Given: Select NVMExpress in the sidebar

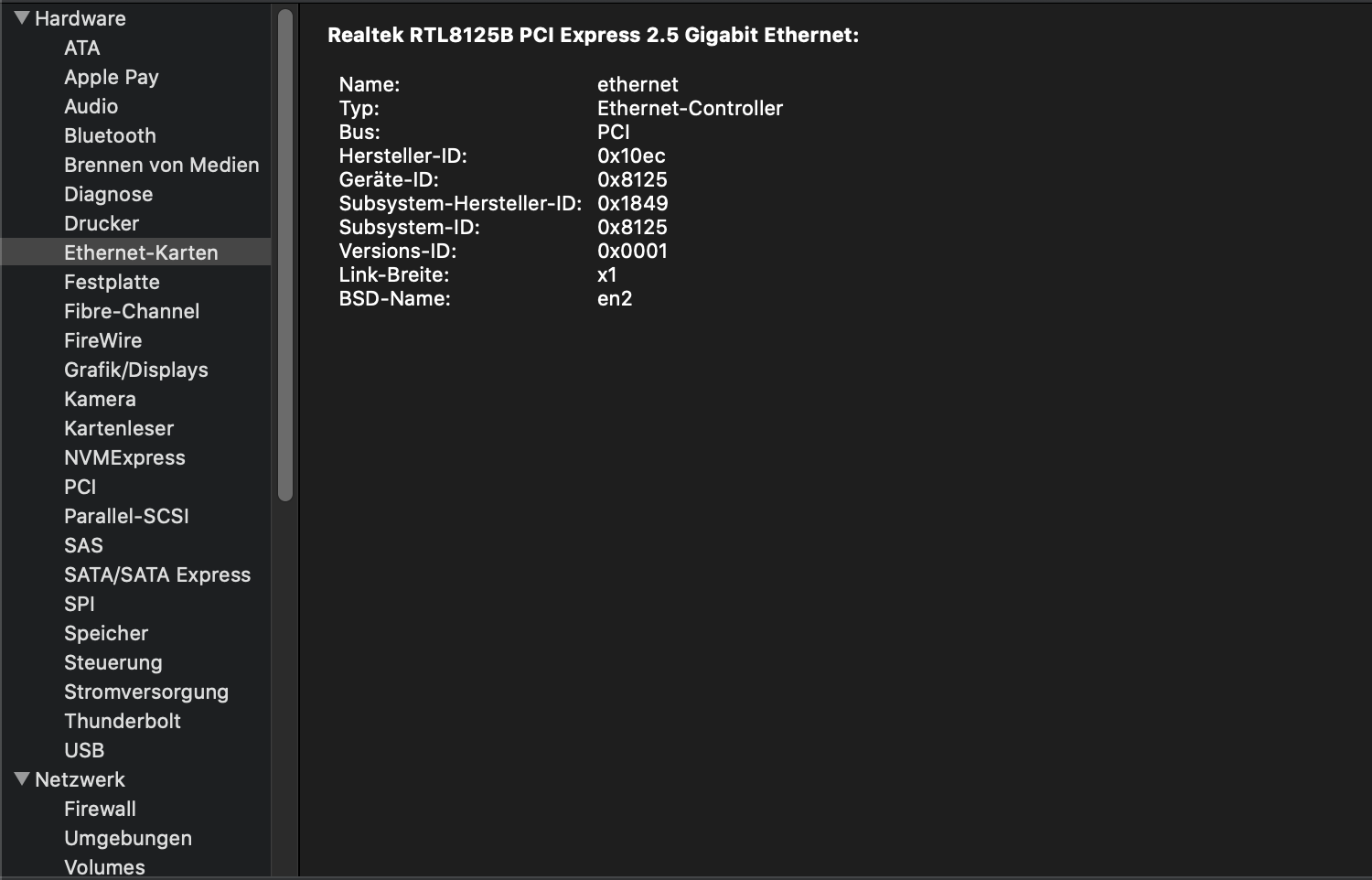Looking at the screenshot, I should pyautogui.click(x=124, y=457).
